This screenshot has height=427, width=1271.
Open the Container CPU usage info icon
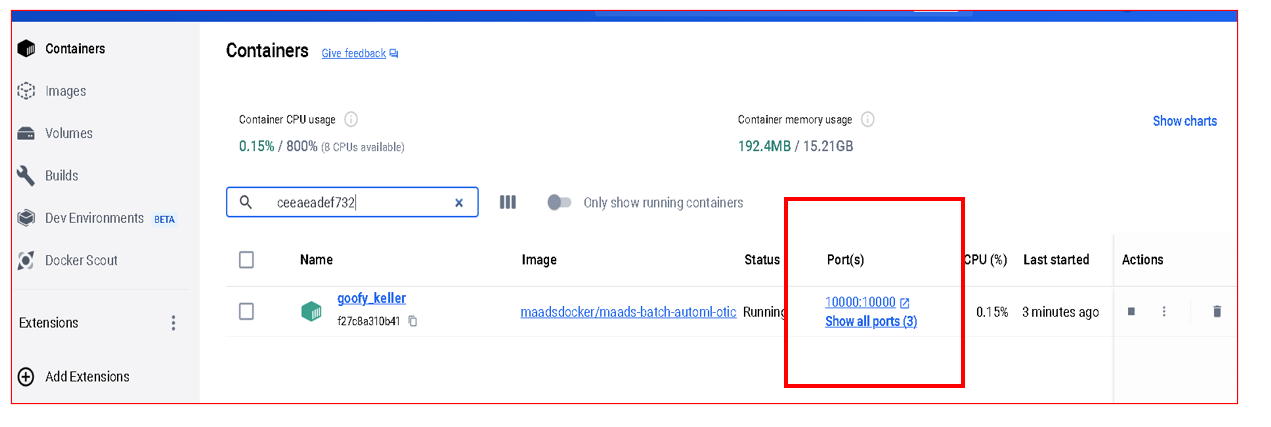point(351,119)
